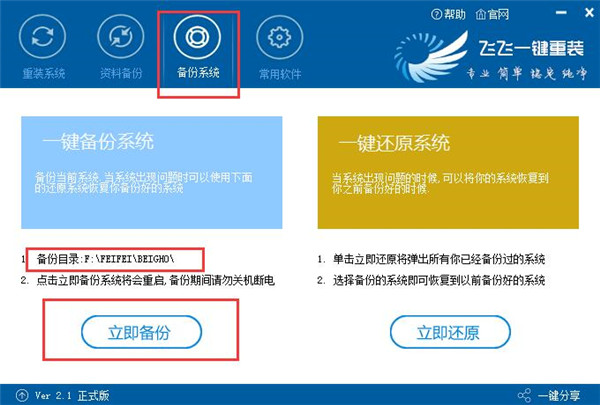This screenshot has width=600, height=405.
Task: Select the 重装系统 tab label
Action: coord(43,73)
